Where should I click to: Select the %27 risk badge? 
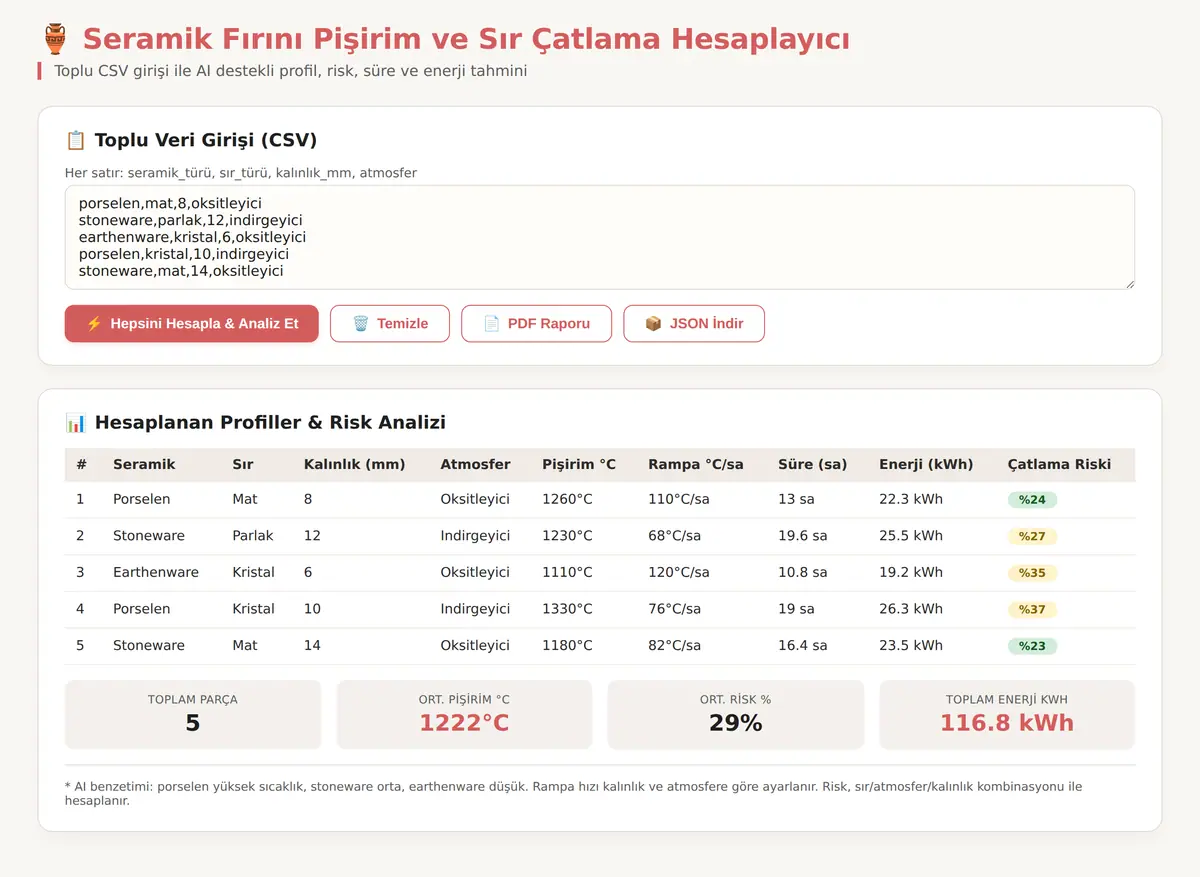point(1032,537)
